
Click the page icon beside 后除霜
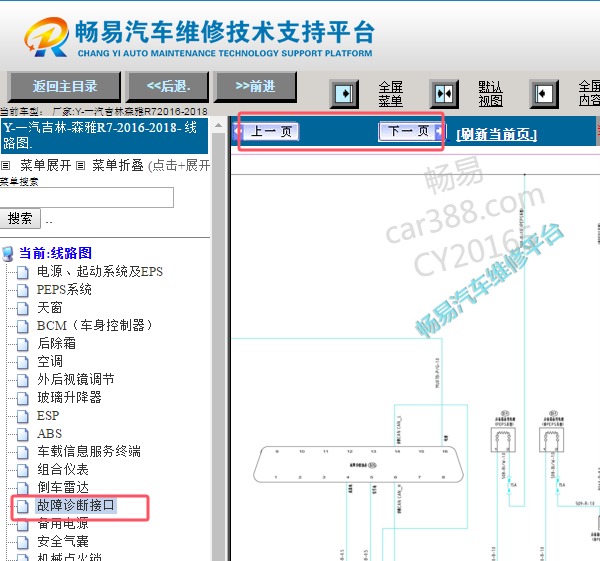[23, 344]
